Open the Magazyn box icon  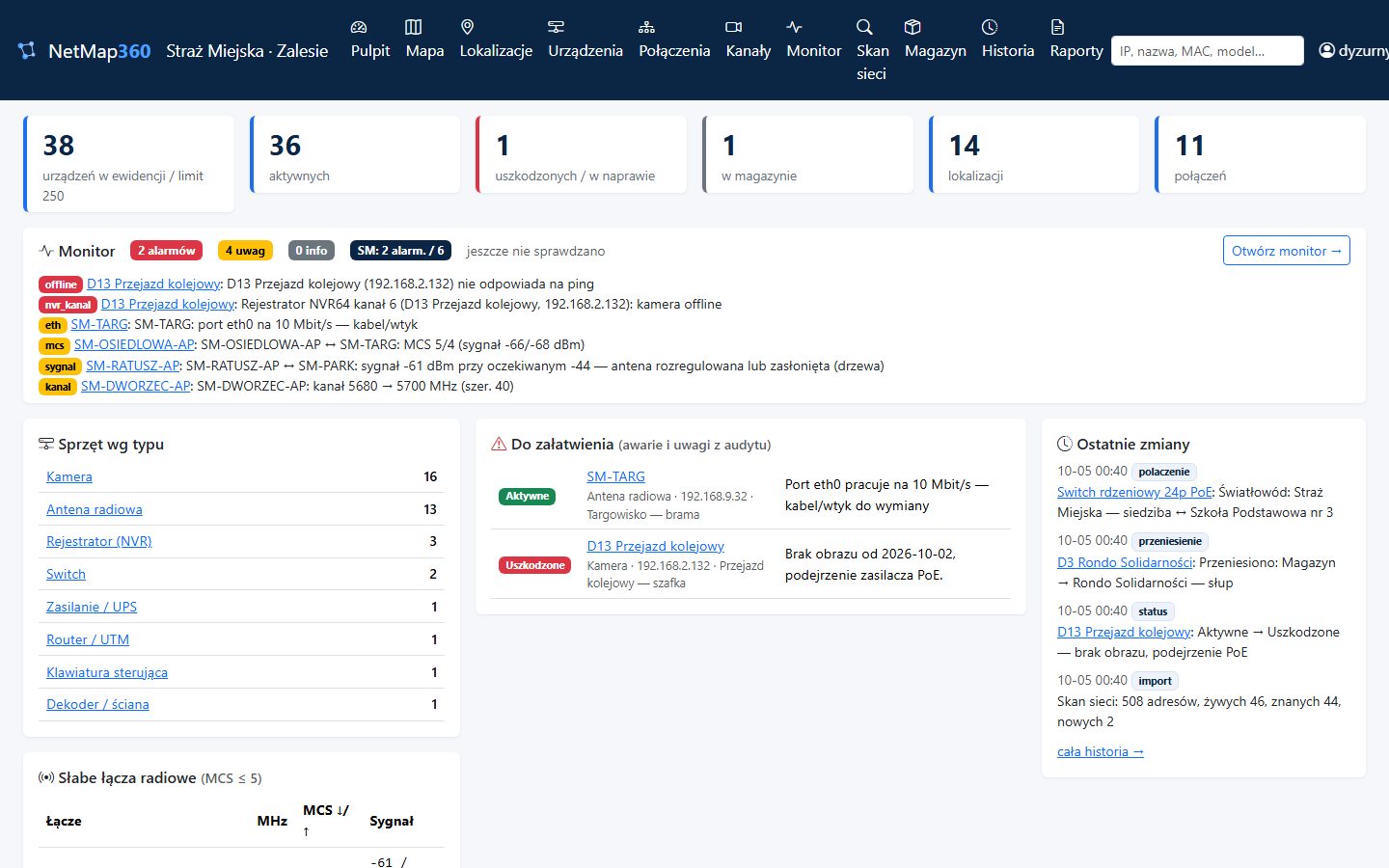pos(912,27)
